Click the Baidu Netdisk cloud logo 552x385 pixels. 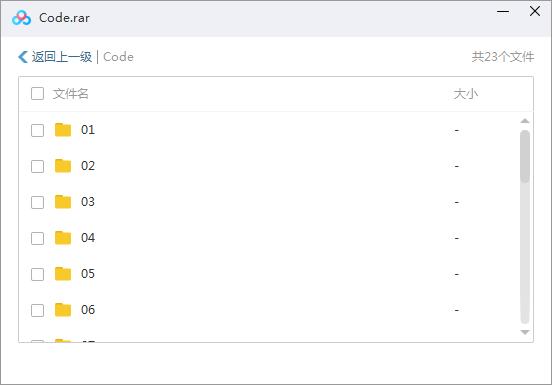(x=21, y=18)
